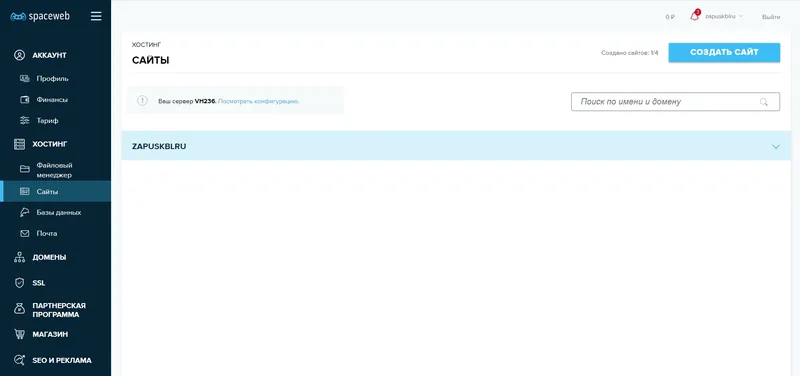The height and width of the screenshot is (376, 800).
Task: Click the file manager folder icon
Action: 24,169
